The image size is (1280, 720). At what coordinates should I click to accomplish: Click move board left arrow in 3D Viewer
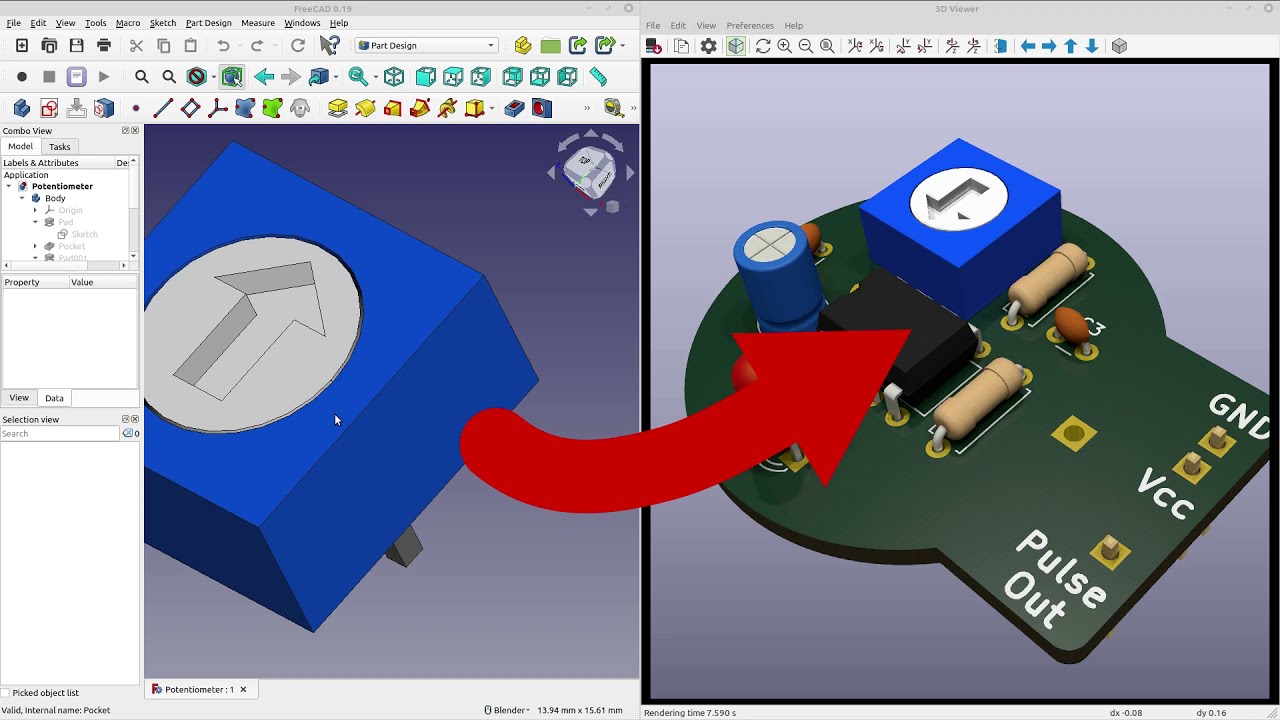[1028, 46]
